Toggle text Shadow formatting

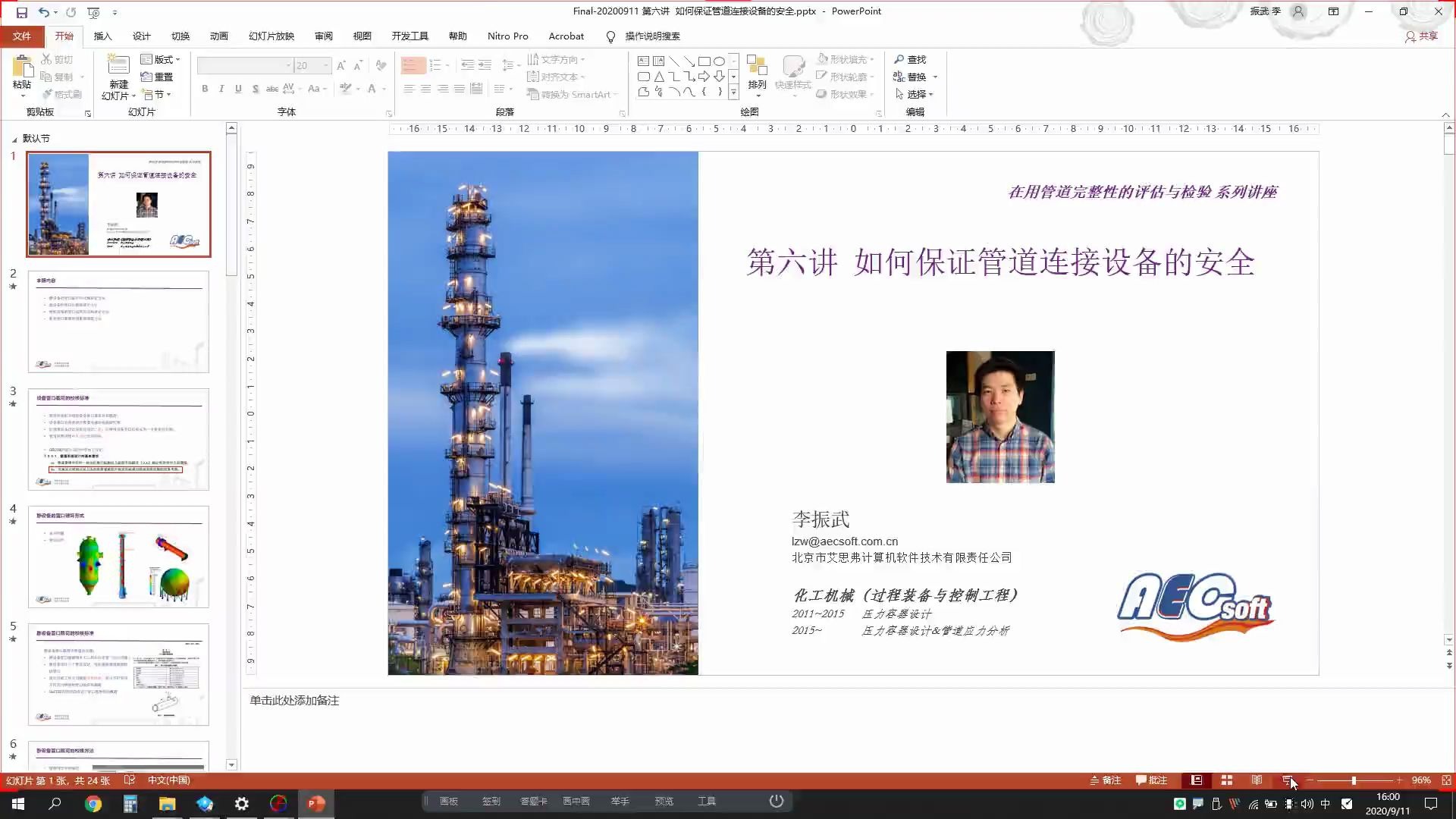coord(256,89)
